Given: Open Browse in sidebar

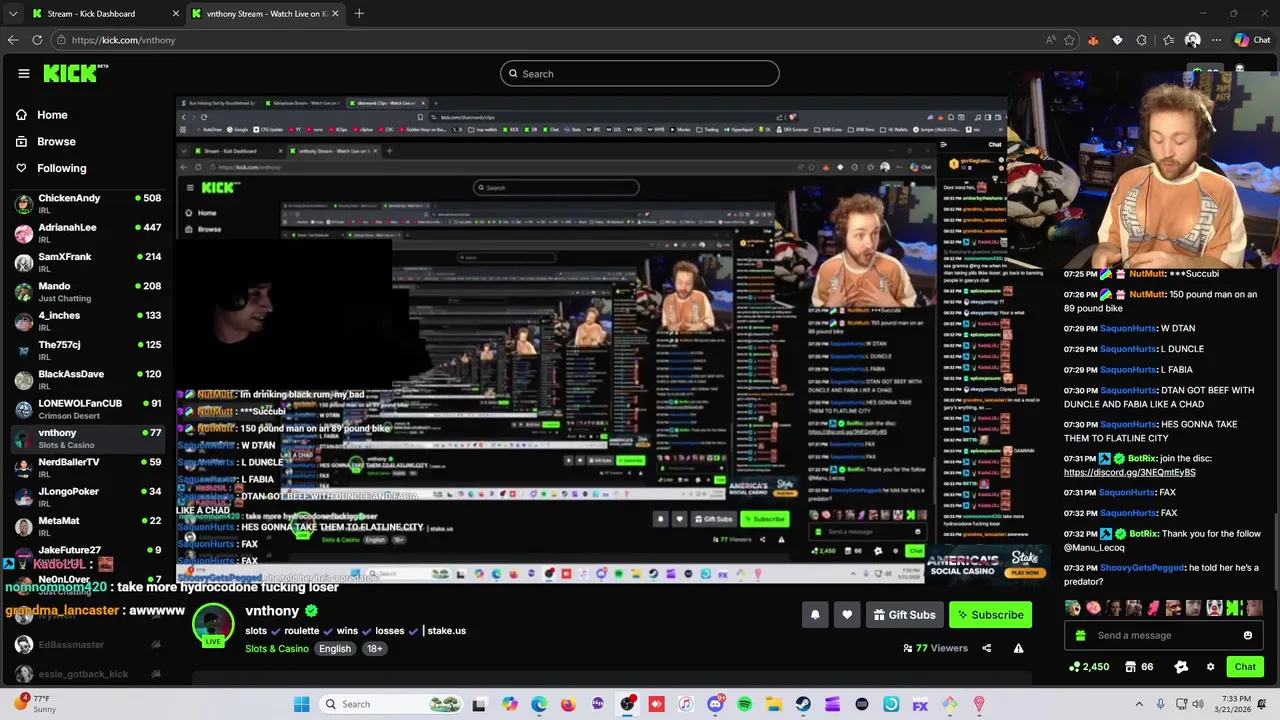Looking at the screenshot, I should [x=56, y=142].
